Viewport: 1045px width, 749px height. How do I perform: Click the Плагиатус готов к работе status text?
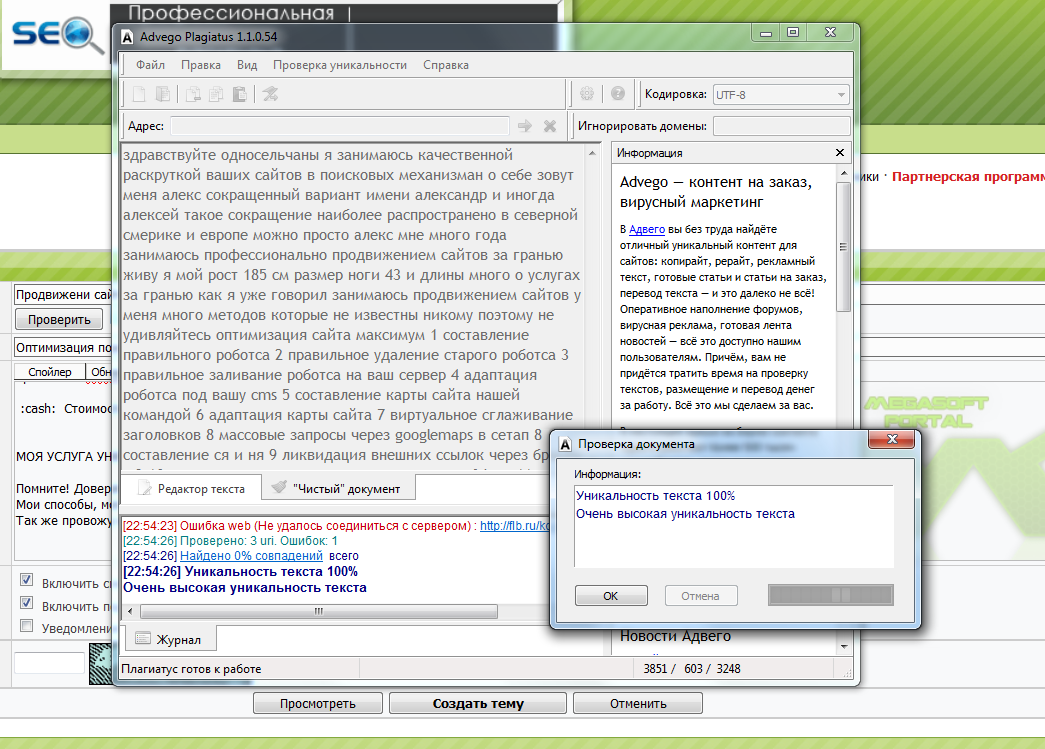pos(191,668)
